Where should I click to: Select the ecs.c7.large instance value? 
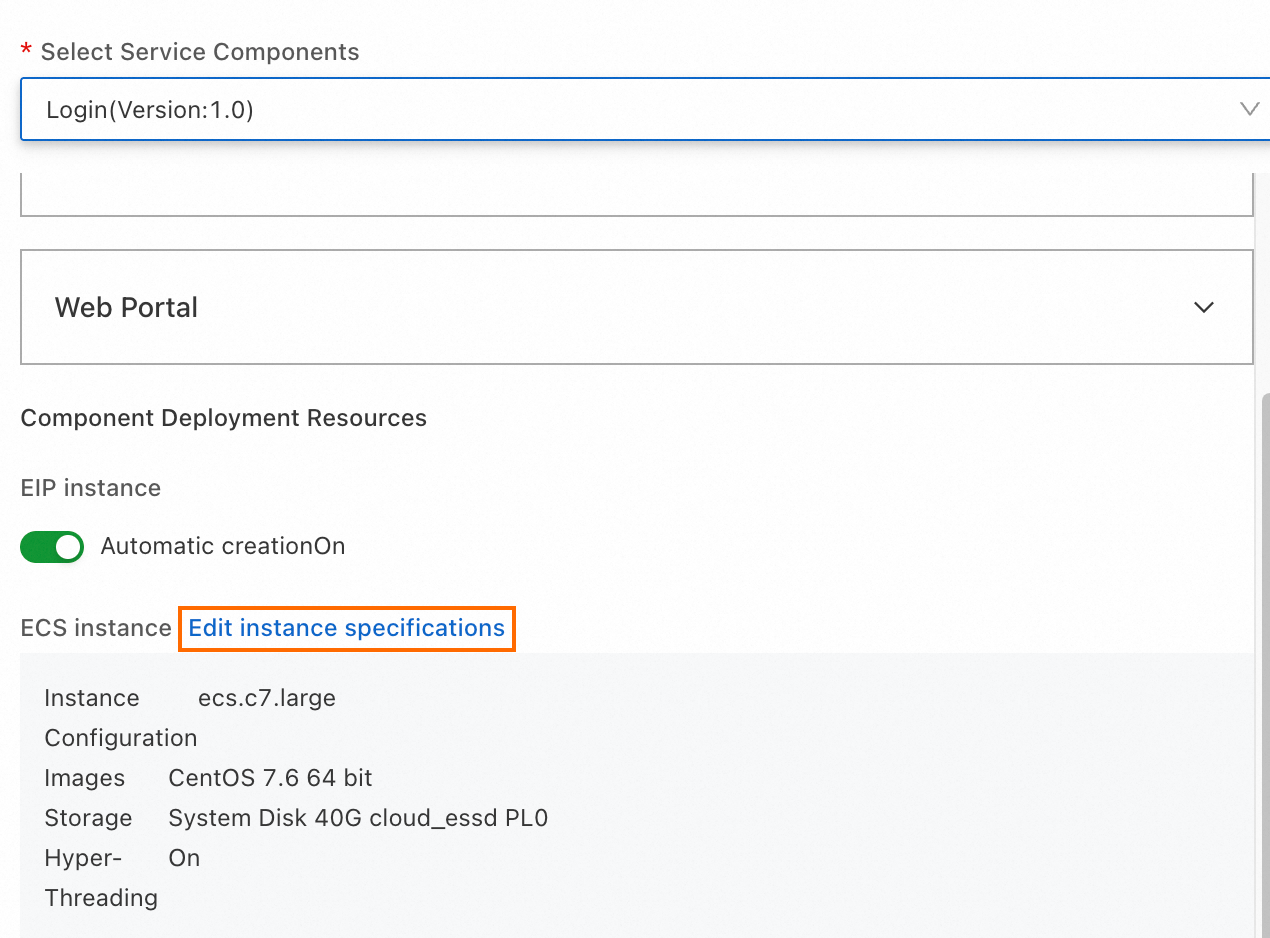click(x=267, y=698)
